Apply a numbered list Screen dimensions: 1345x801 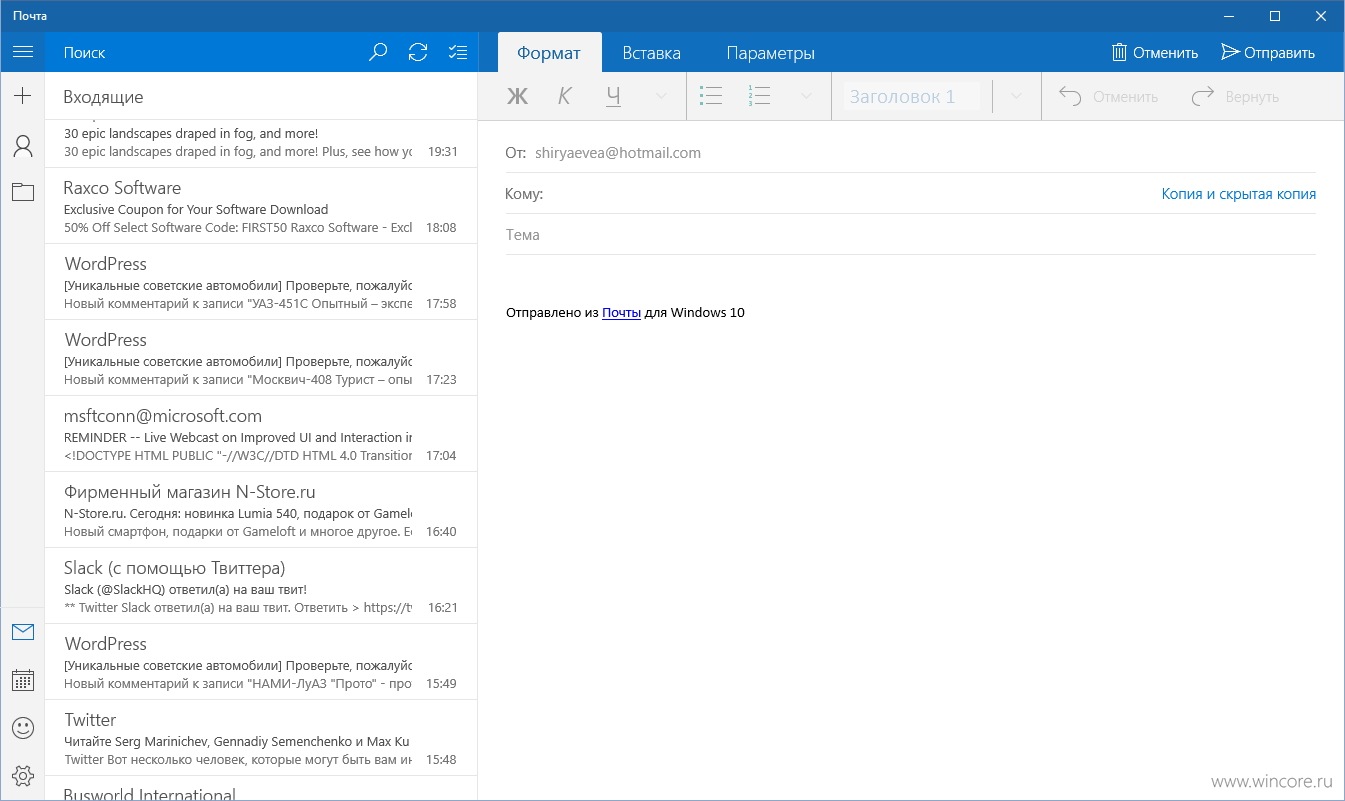click(x=759, y=96)
